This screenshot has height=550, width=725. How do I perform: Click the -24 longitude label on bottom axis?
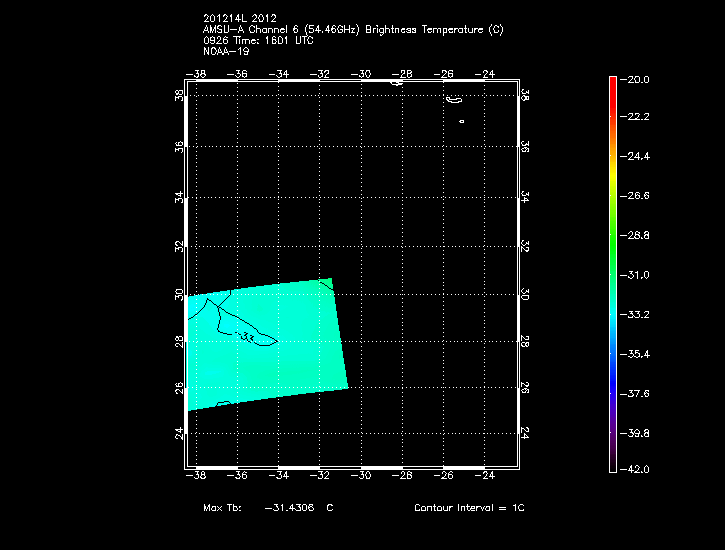(486, 476)
